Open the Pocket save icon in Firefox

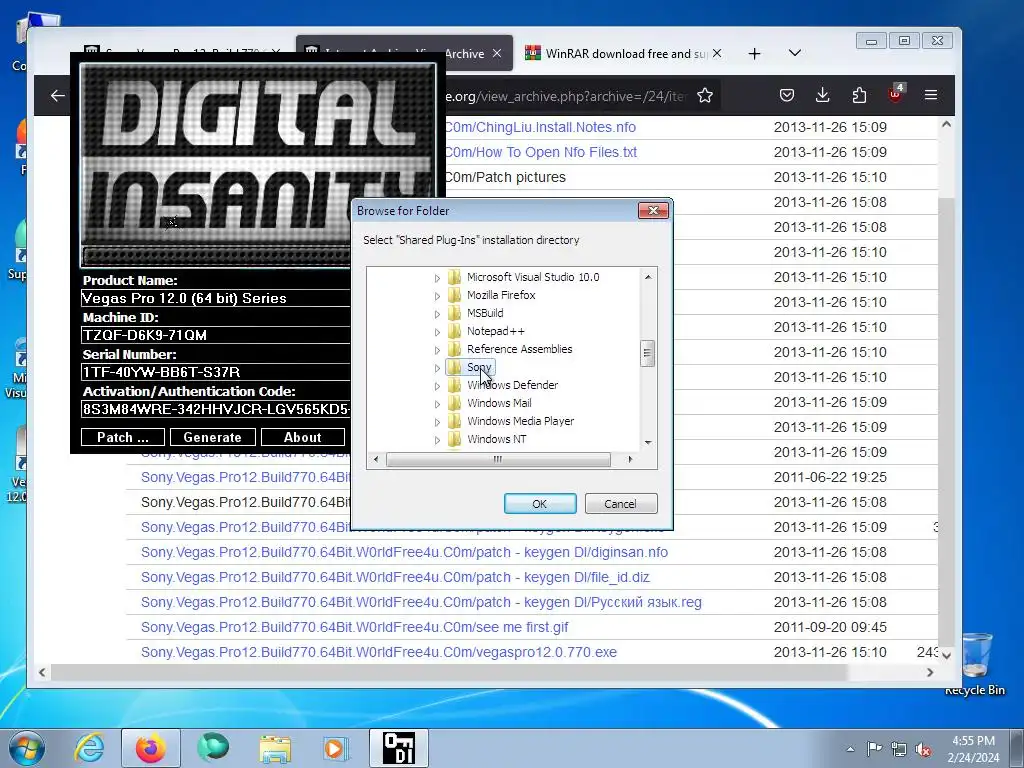787,95
